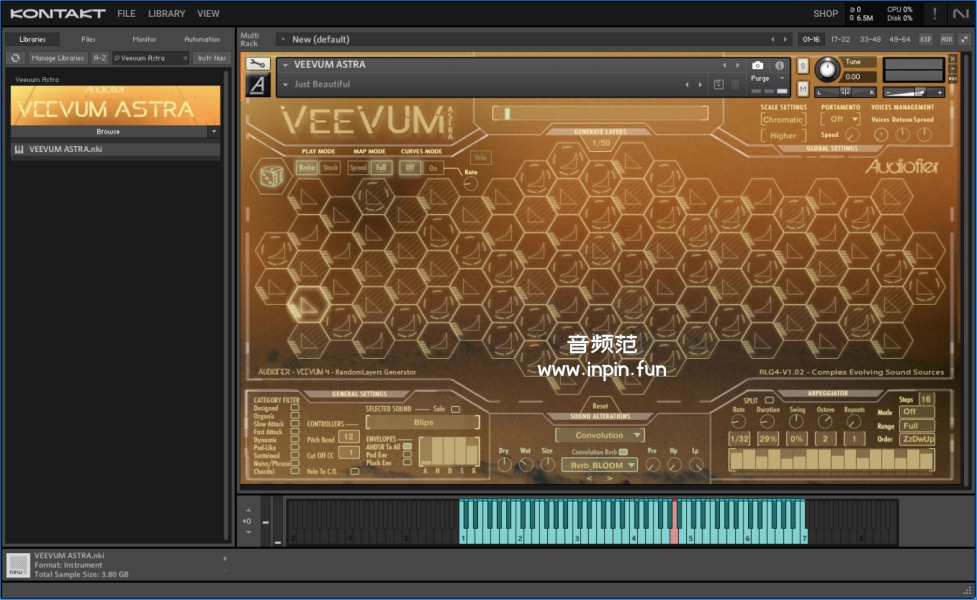
Task: Open the Convolution effect dropdown
Action: 600,435
